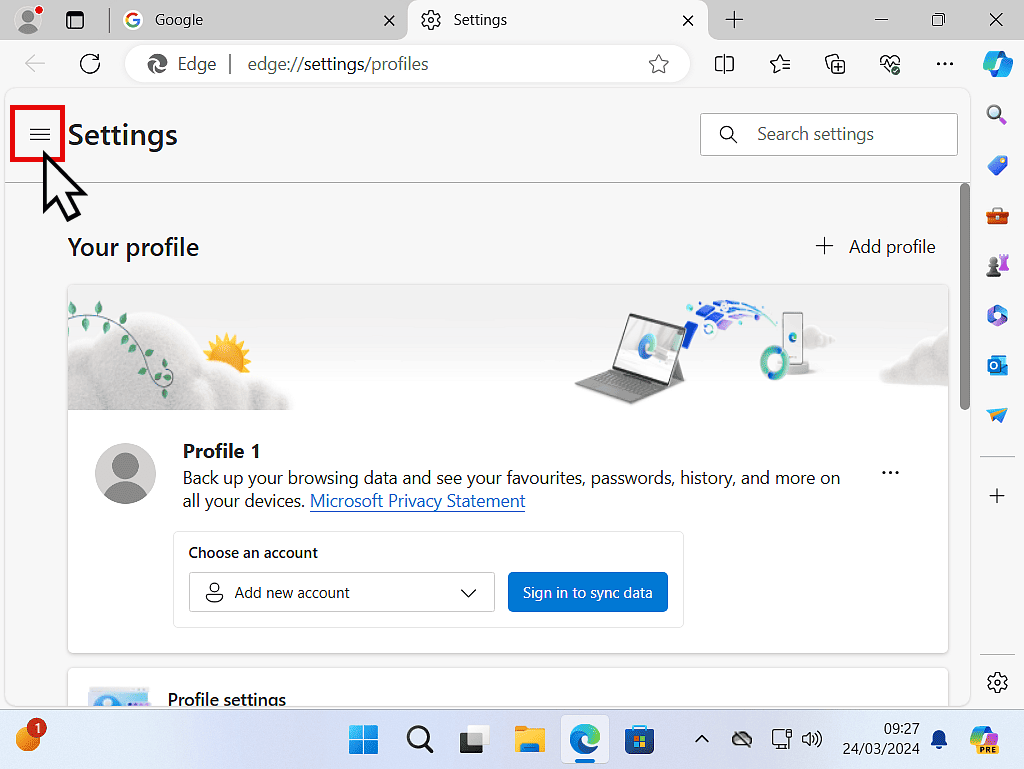The width and height of the screenshot is (1024, 769).
Task: Open Games chess icon in sidebar
Action: 997,265
